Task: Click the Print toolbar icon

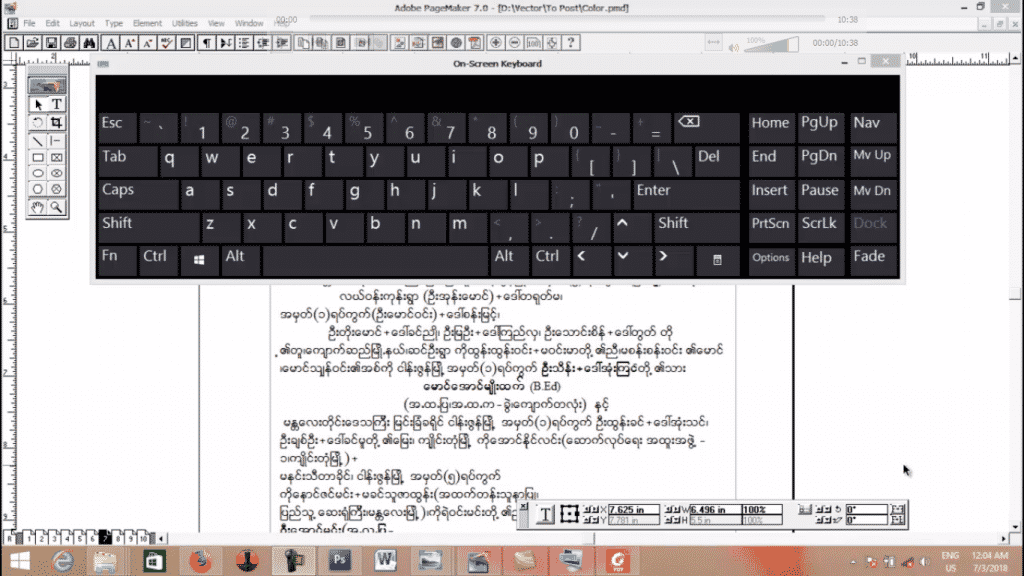Action: [x=70, y=43]
